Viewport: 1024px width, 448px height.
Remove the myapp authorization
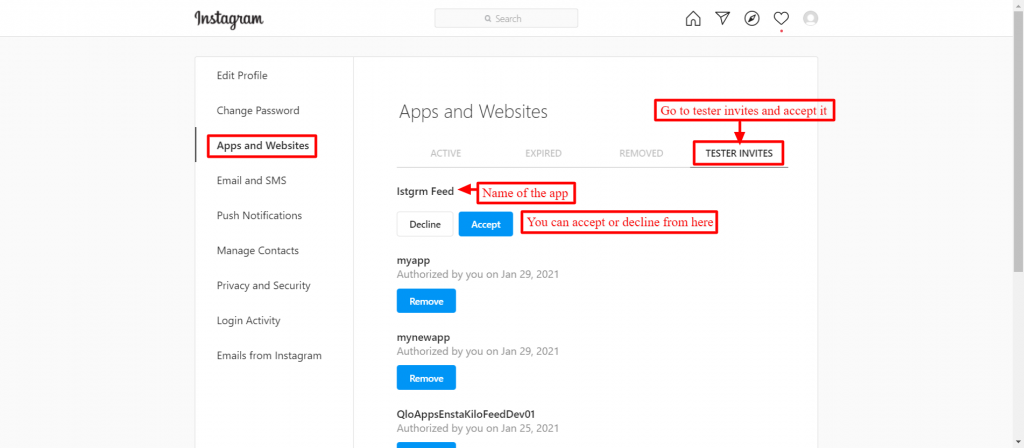click(x=426, y=301)
